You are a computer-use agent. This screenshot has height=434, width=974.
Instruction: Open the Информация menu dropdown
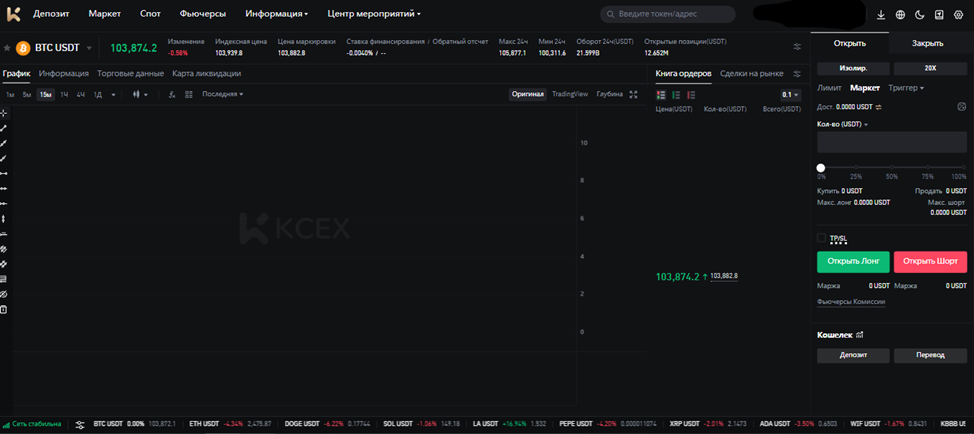pos(276,14)
